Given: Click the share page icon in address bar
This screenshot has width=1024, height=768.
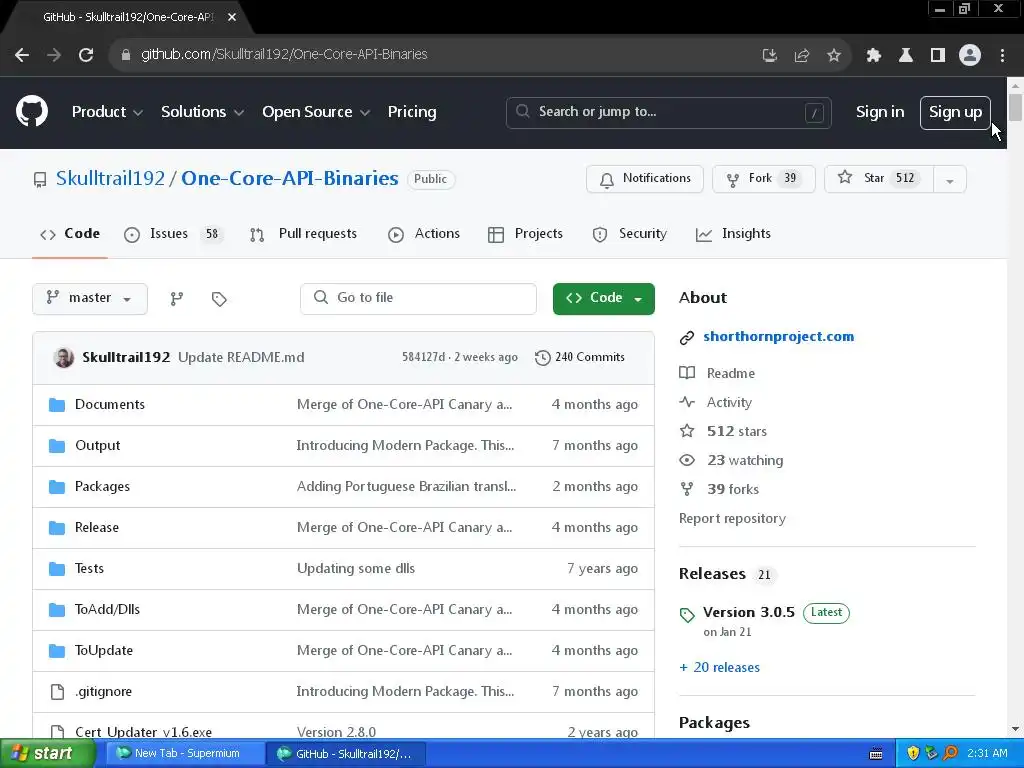Looking at the screenshot, I should pyautogui.click(x=802, y=56).
